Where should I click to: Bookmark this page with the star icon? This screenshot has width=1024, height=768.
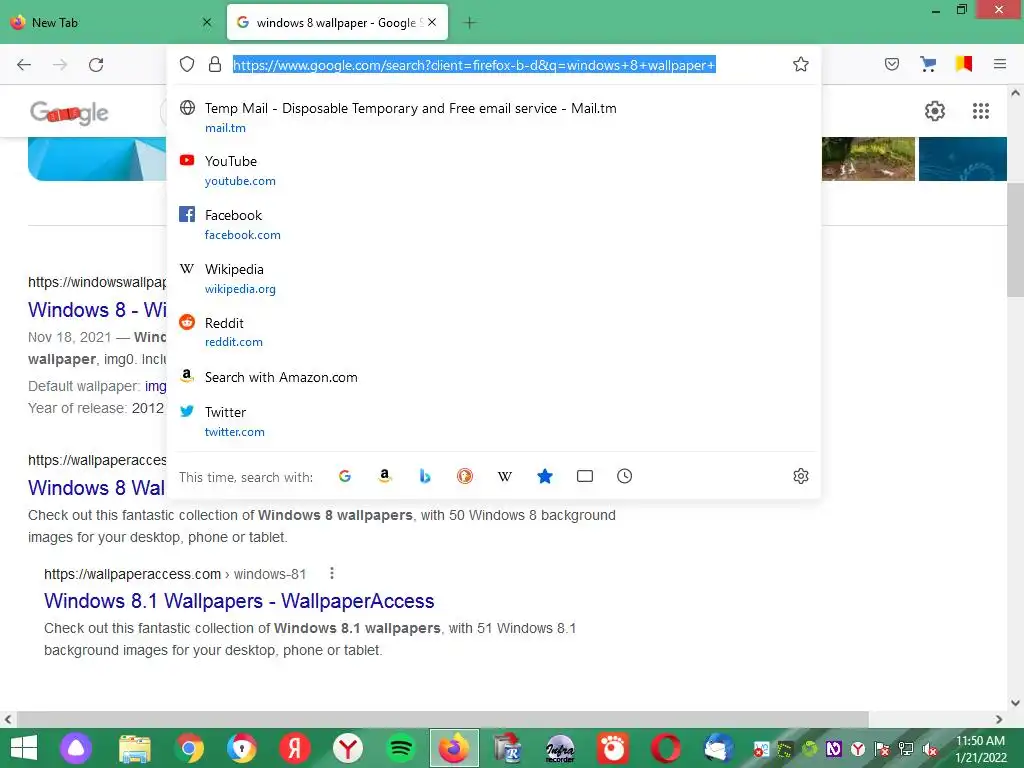point(801,64)
